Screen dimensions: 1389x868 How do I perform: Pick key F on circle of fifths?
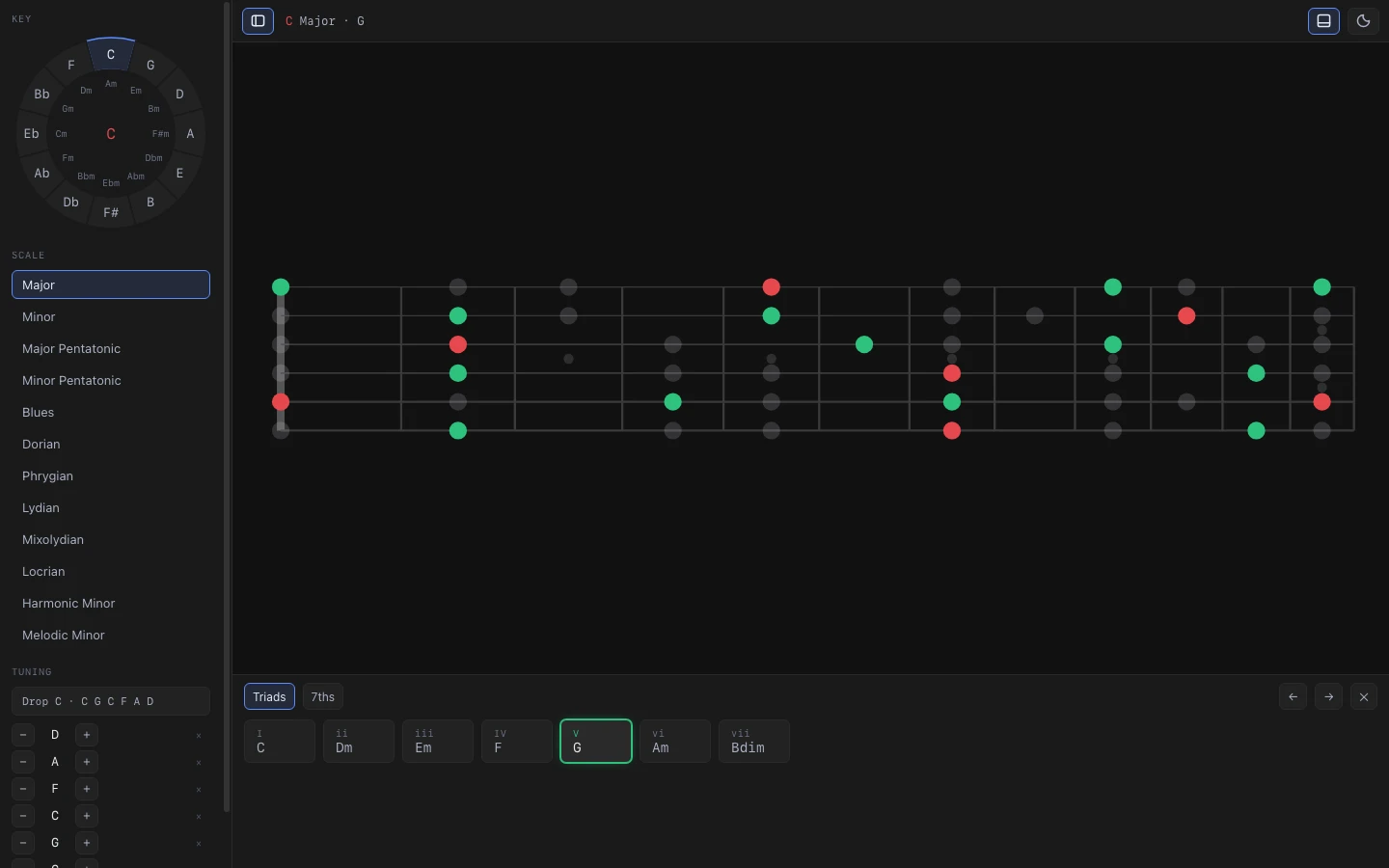(x=71, y=65)
